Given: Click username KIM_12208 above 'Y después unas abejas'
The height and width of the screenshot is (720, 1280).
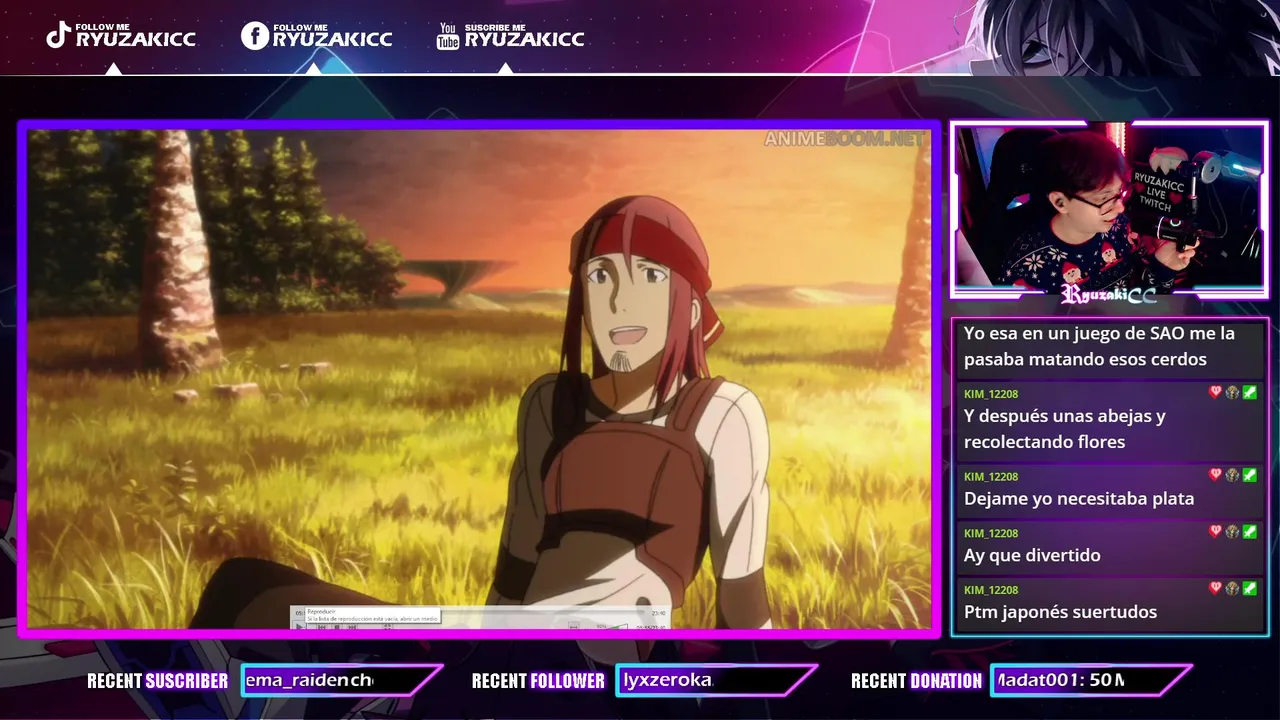Looking at the screenshot, I should tap(991, 394).
